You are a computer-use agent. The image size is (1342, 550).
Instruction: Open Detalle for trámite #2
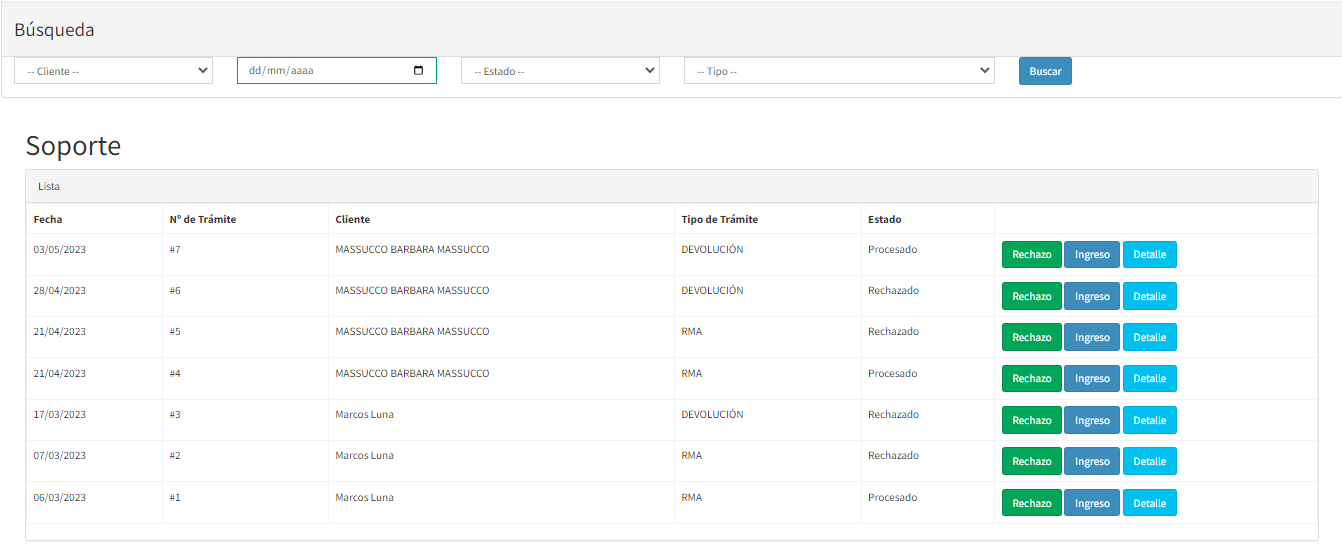pyautogui.click(x=1149, y=462)
